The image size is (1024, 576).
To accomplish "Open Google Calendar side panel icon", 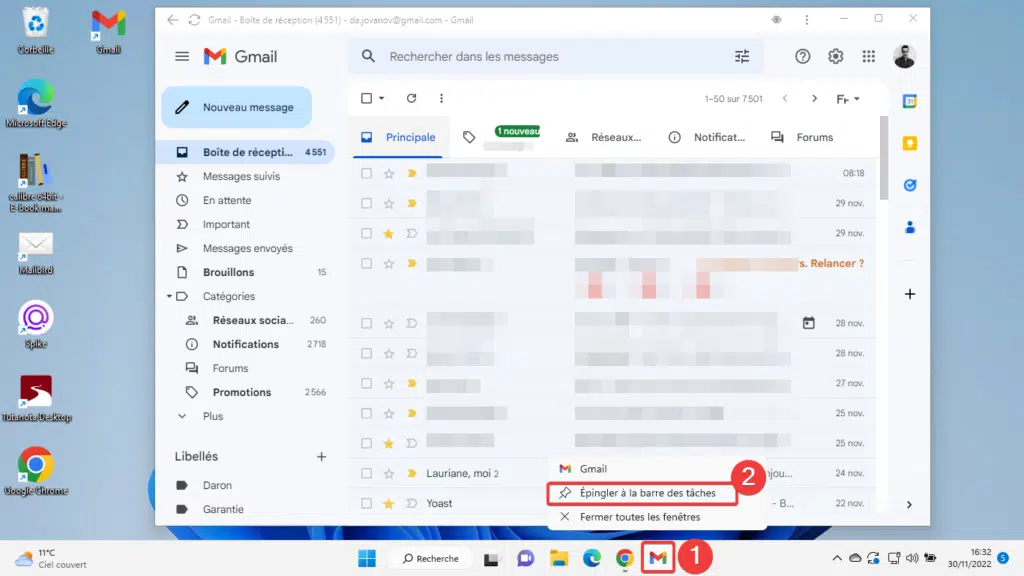I will [x=910, y=101].
